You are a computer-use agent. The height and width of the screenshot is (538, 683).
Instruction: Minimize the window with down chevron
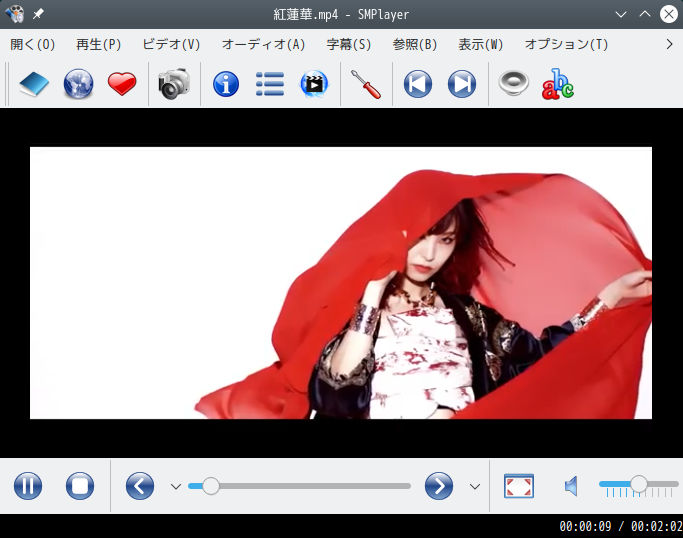pos(621,14)
